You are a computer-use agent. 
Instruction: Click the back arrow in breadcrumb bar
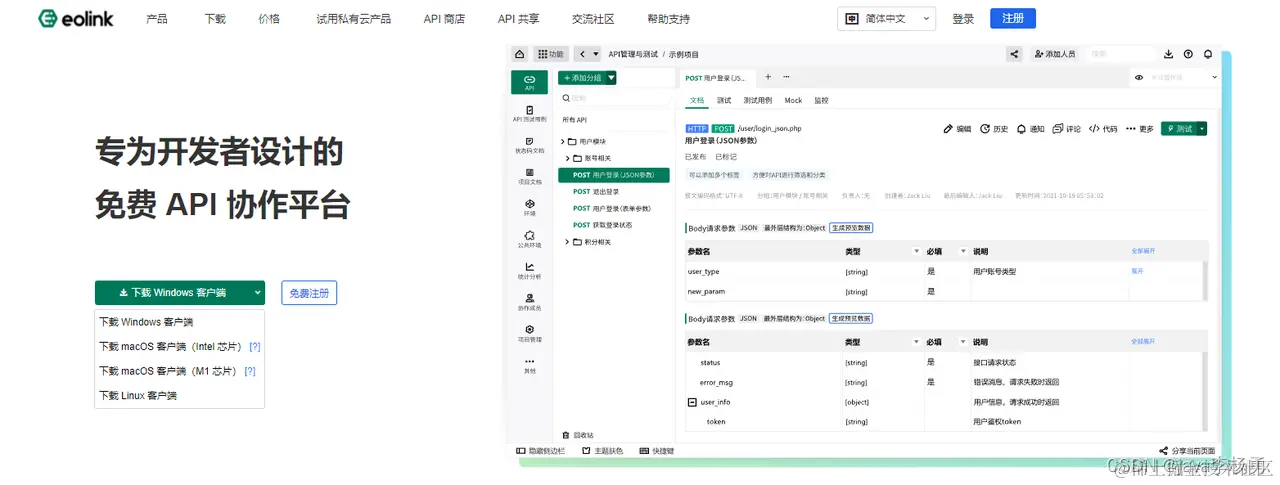coord(581,54)
